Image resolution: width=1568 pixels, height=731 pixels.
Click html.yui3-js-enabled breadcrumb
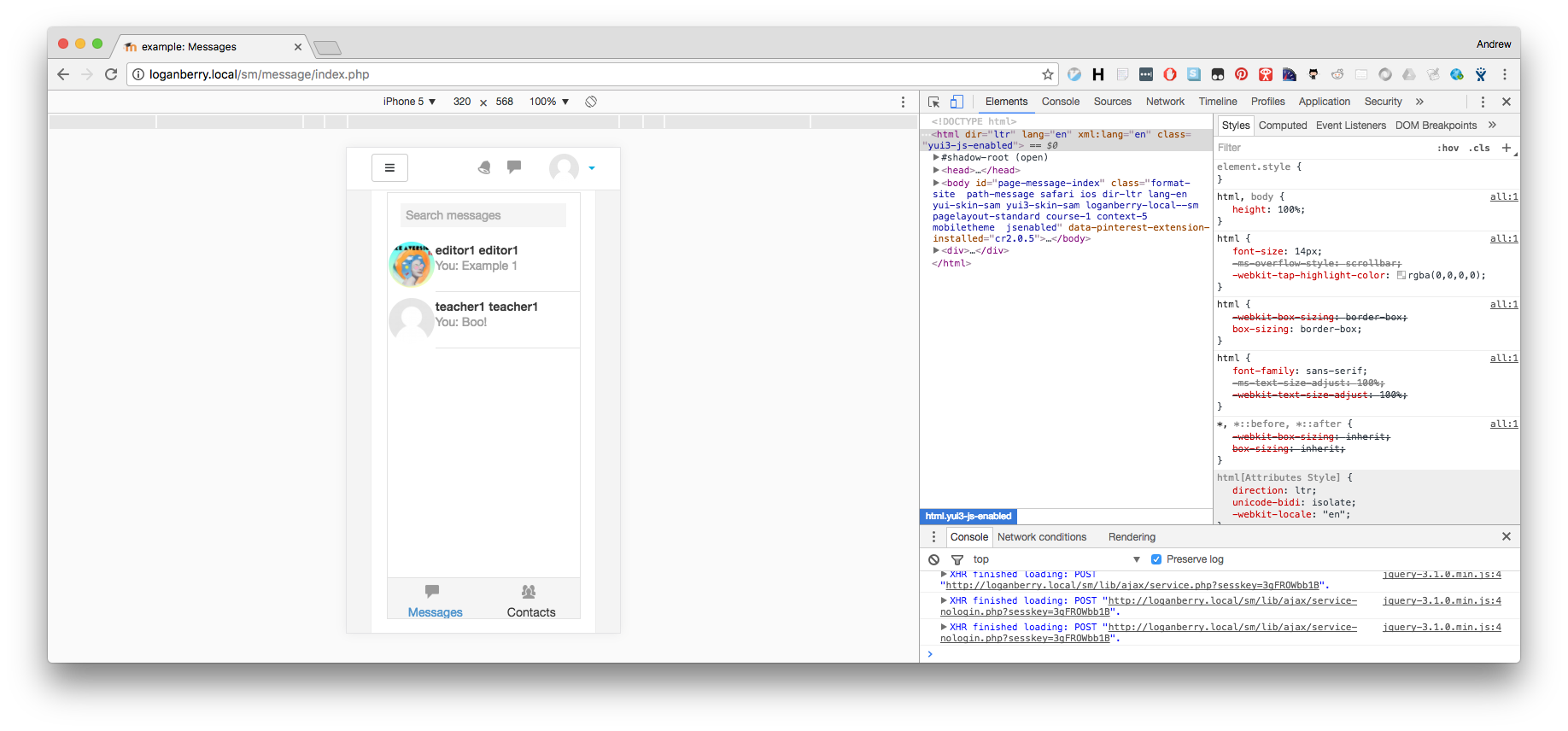(968, 516)
